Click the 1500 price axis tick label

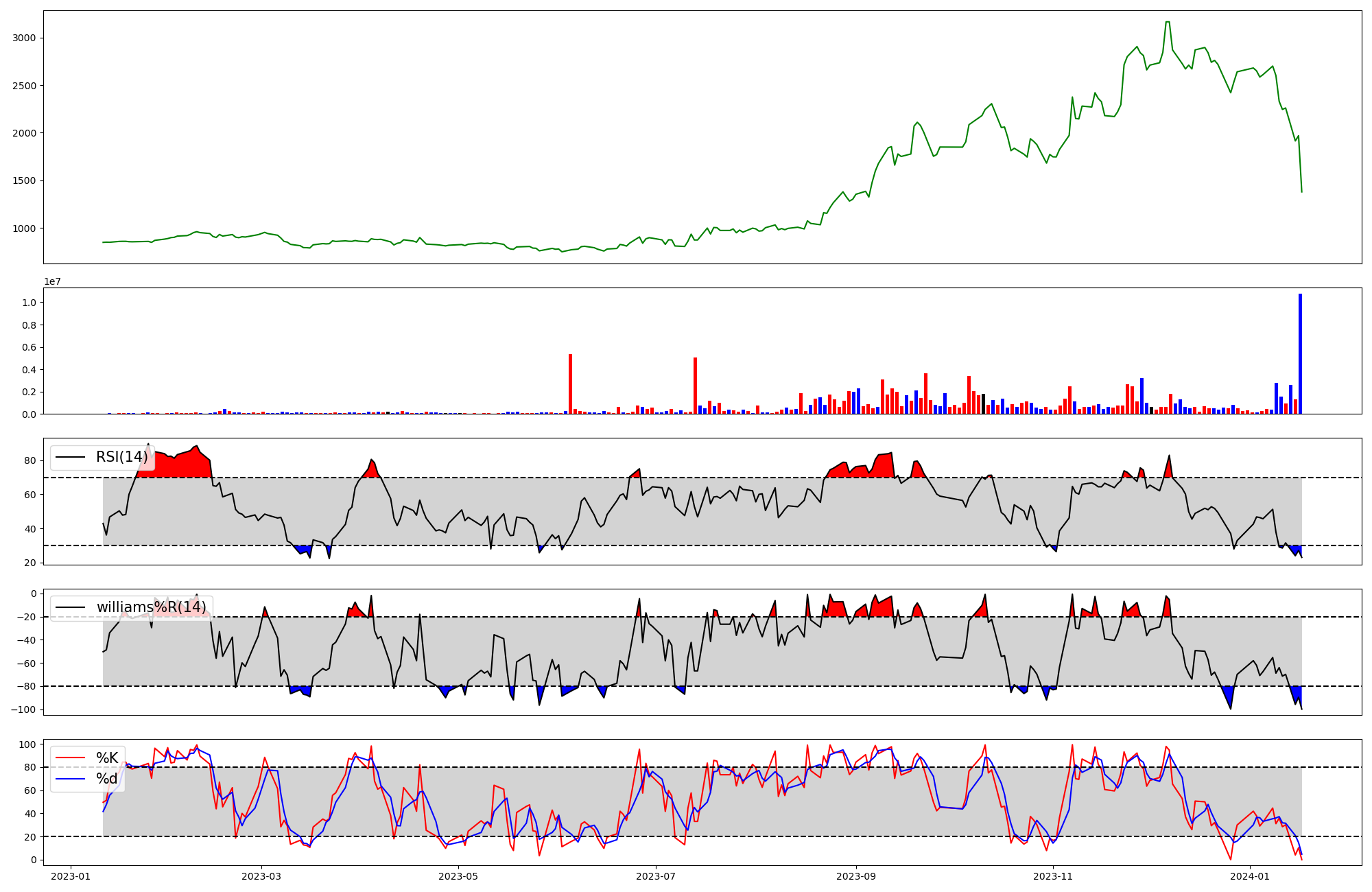point(24,181)
